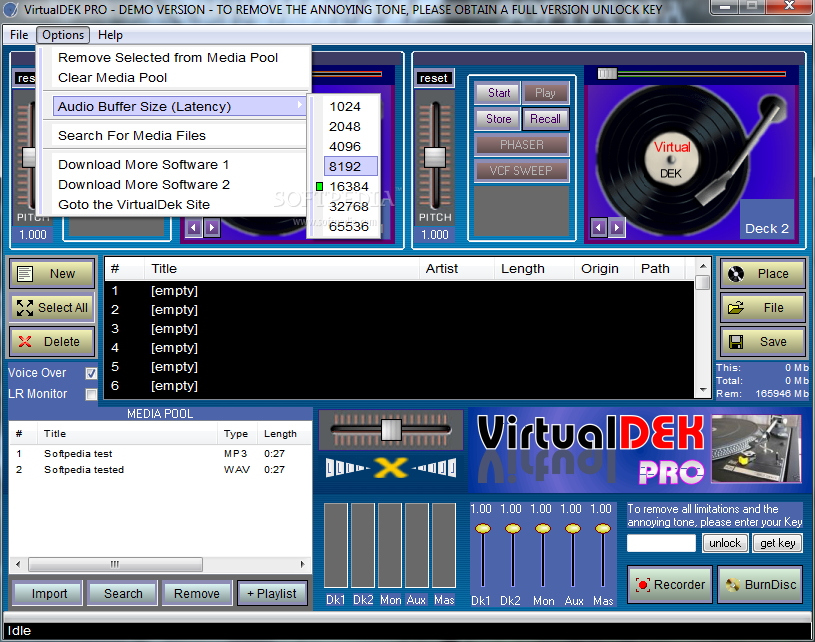The image size is (815, 642).
Task: Click the get key button
Action: coord(778,543)
